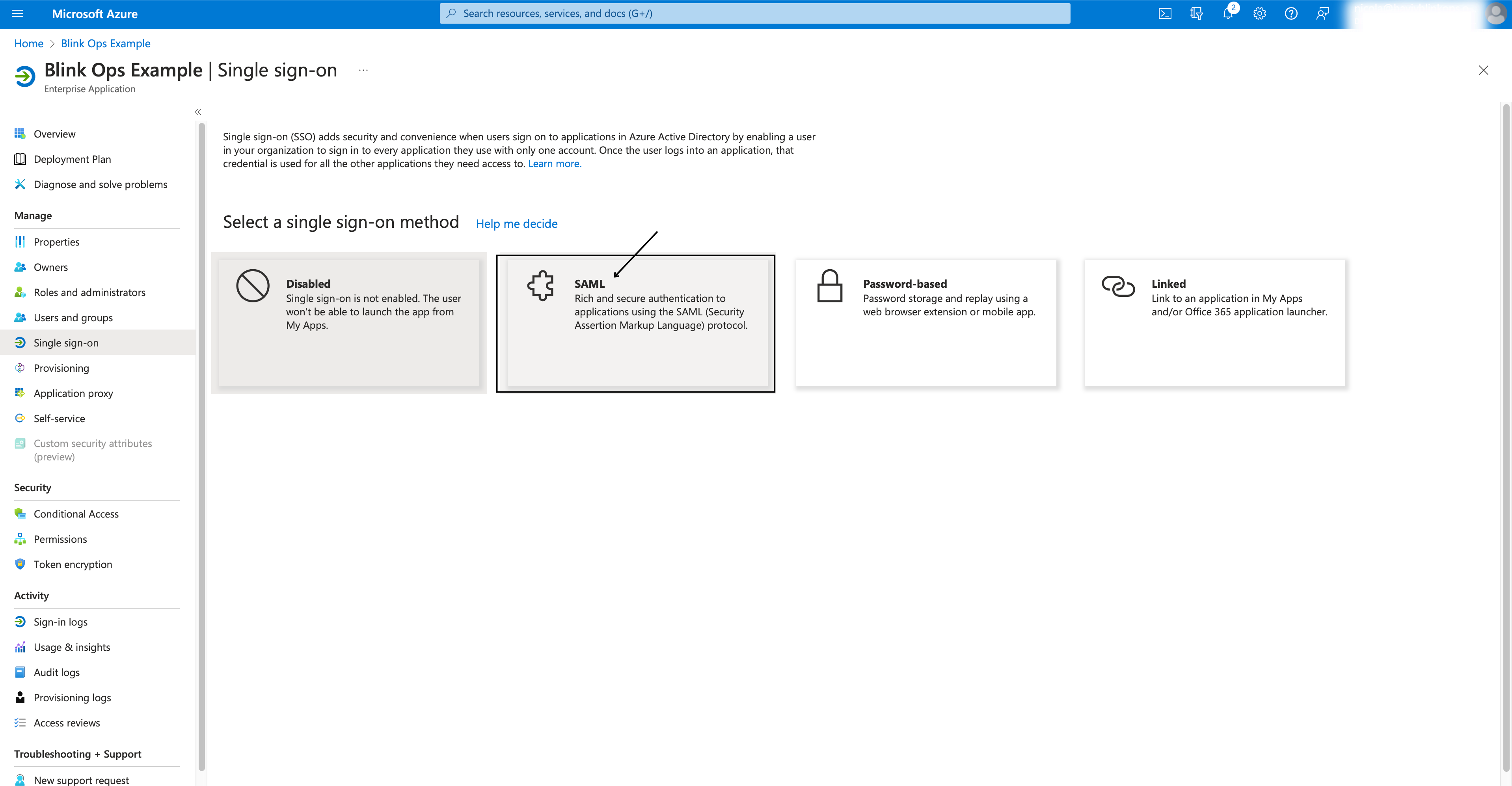Go to Home breadcrumb

[x=29, y=43]
